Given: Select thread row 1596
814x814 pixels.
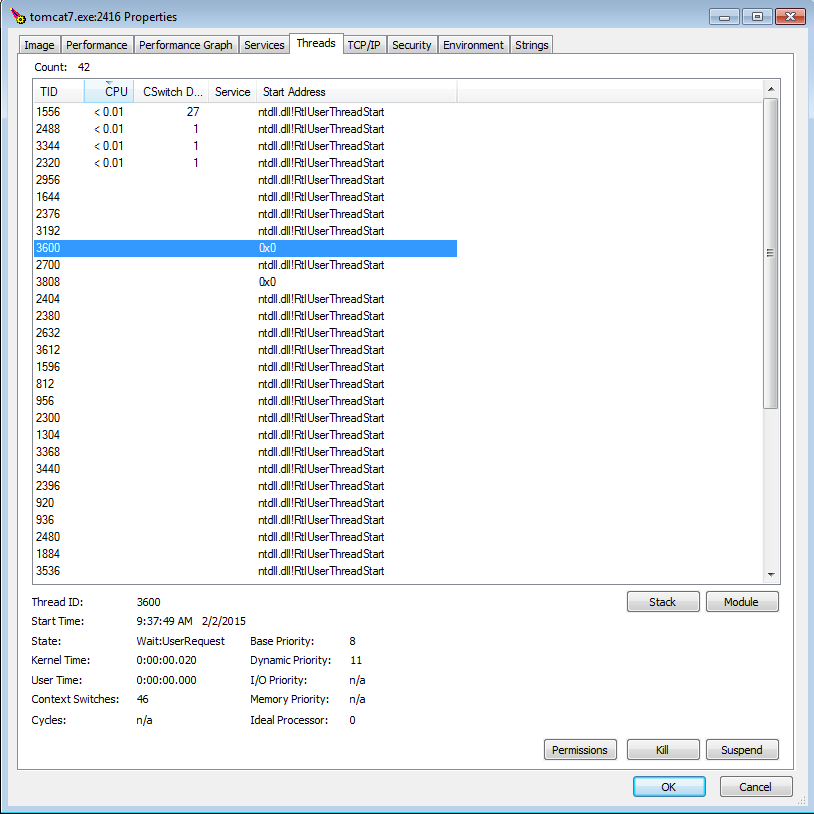Looking at the screenshot, I should click(x=245, y=367).
